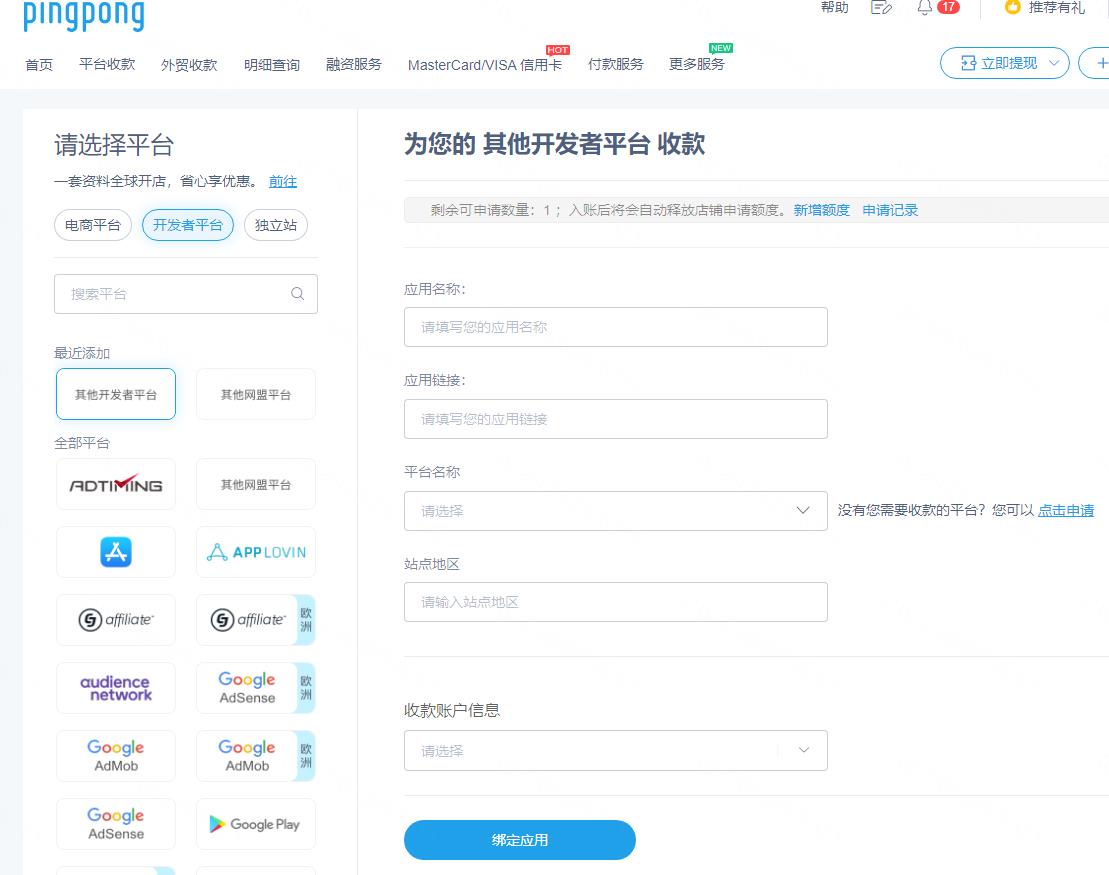Open 融资服务 menu
This screenshot has height=875, width=1109.
(354, 64)
